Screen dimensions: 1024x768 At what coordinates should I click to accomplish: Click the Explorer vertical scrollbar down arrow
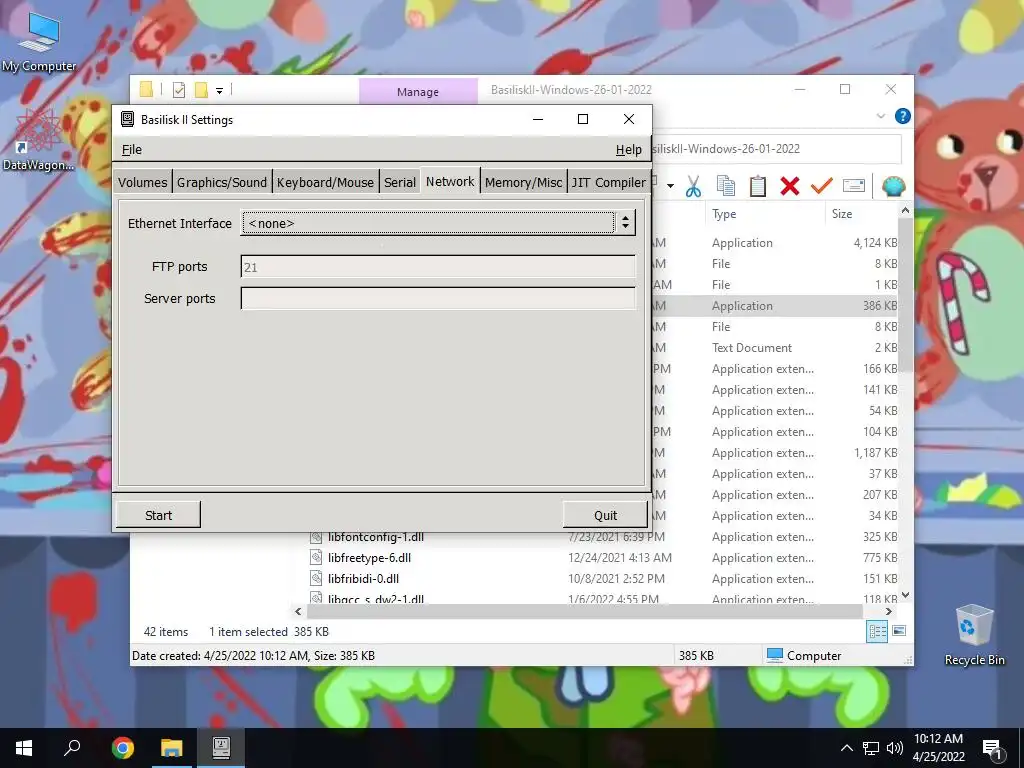[x=905, y=595]
